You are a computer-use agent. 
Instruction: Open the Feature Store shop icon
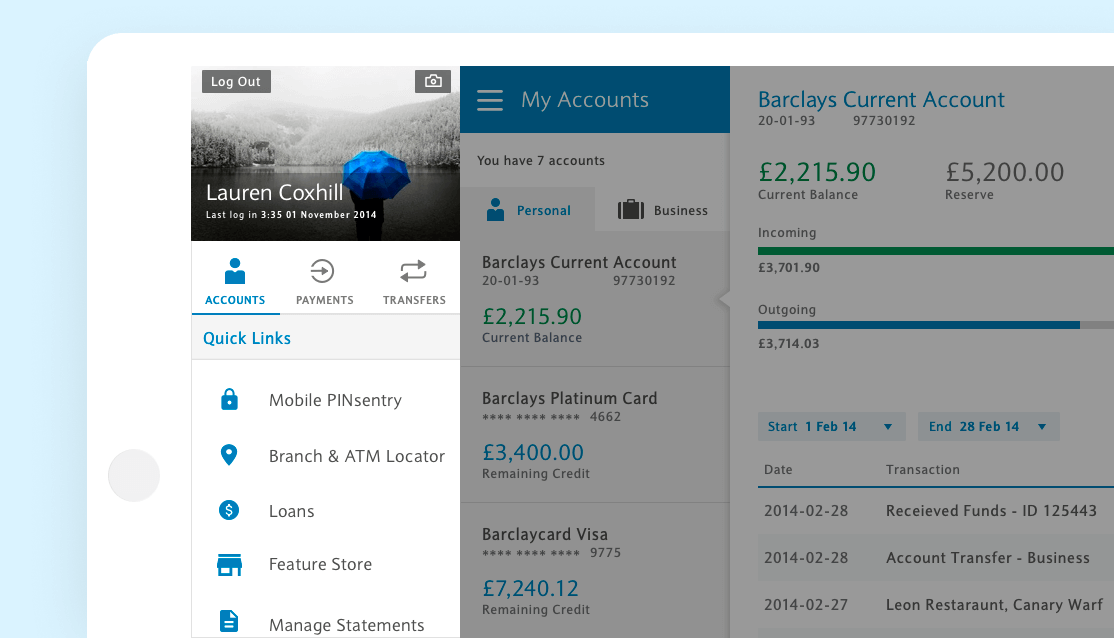pos(229,565)
